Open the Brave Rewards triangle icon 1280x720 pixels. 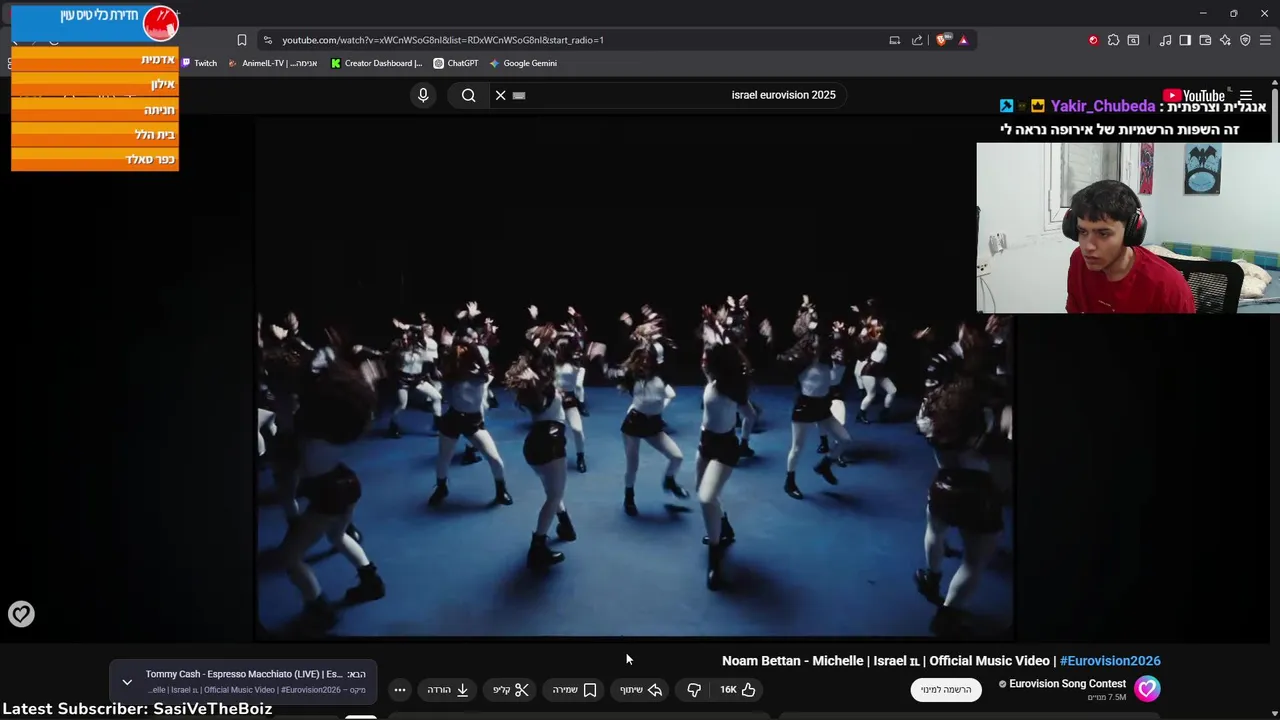click(x=963, y=40)
